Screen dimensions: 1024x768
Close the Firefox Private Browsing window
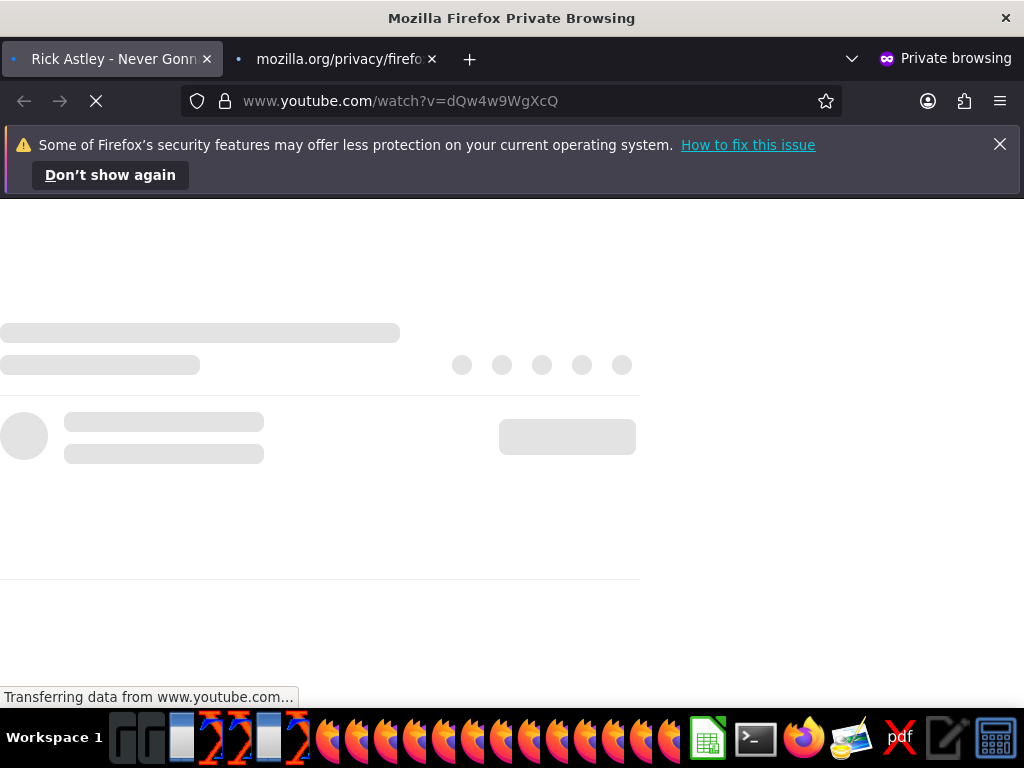(1006, 18)
